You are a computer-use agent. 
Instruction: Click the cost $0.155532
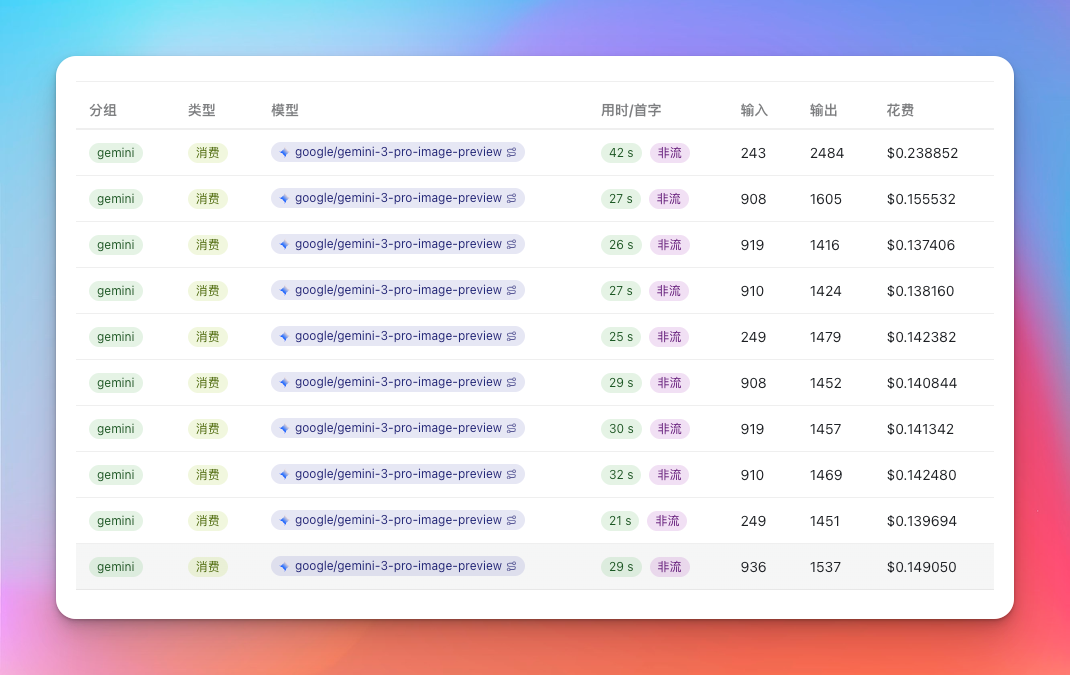pyautogui.click(x=921, y=199)
